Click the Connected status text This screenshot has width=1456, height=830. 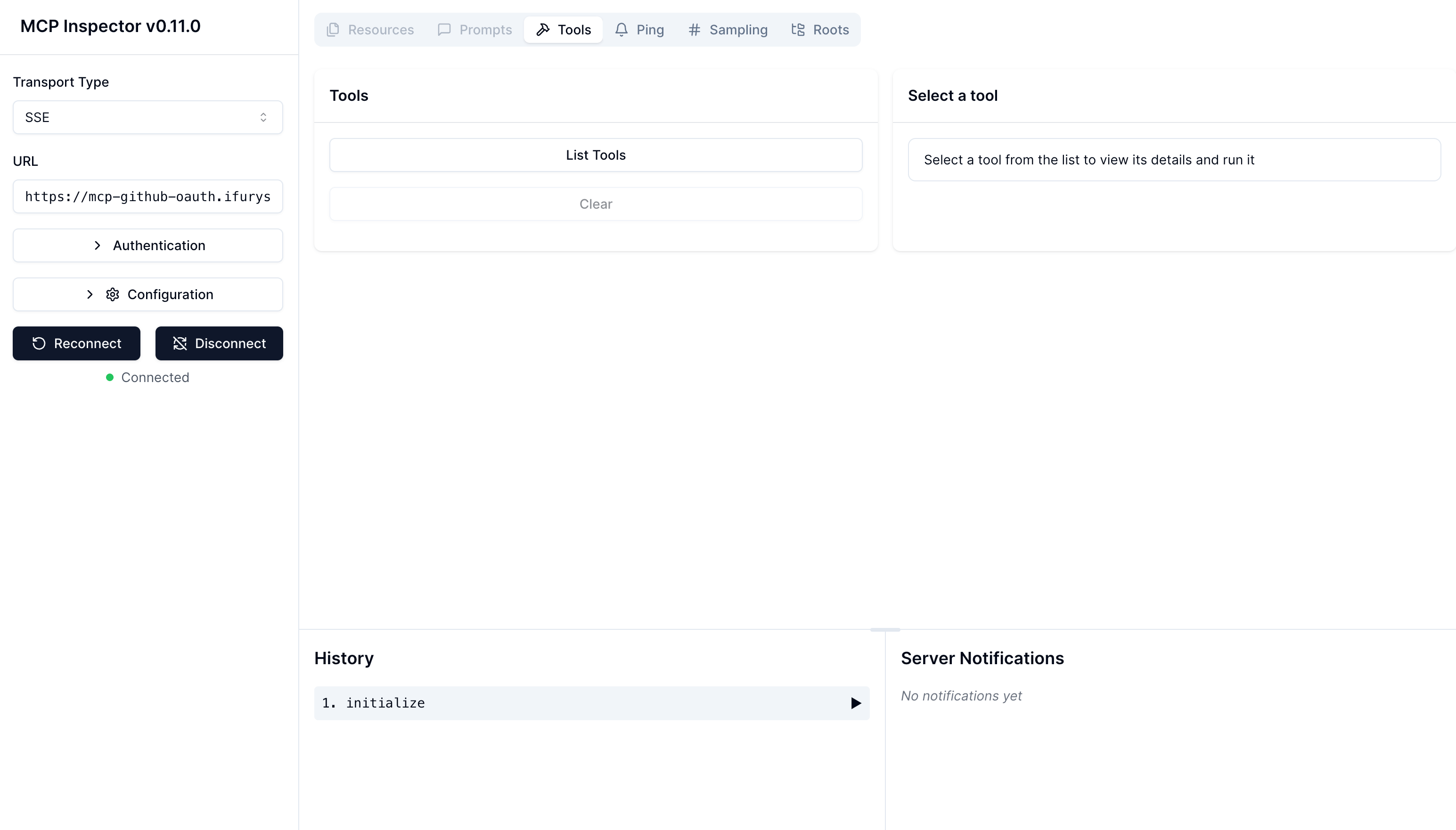coord(155,377)
